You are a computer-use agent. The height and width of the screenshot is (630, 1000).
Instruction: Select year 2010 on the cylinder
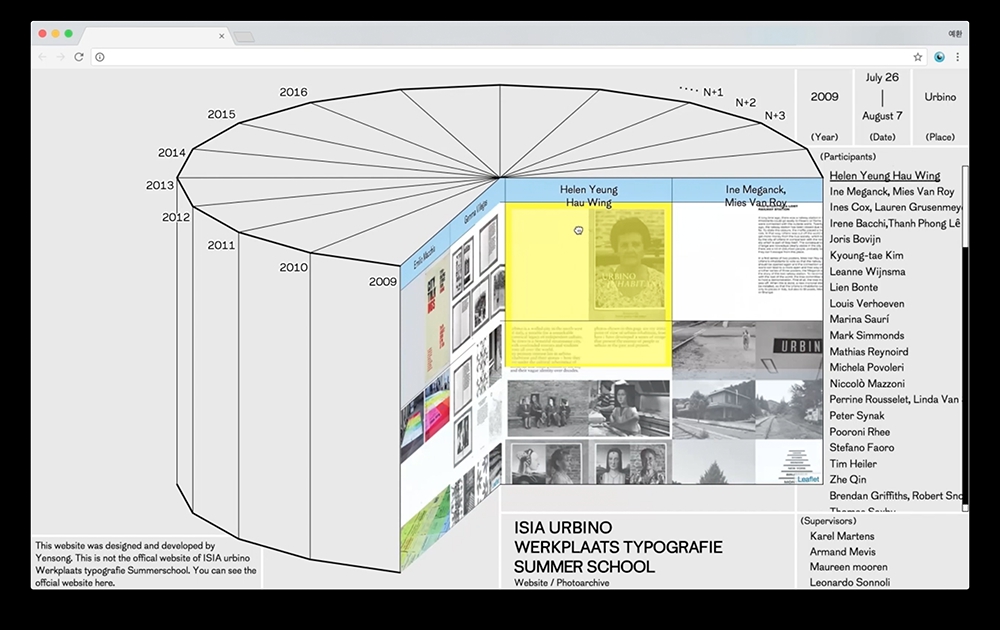[293, 268]
